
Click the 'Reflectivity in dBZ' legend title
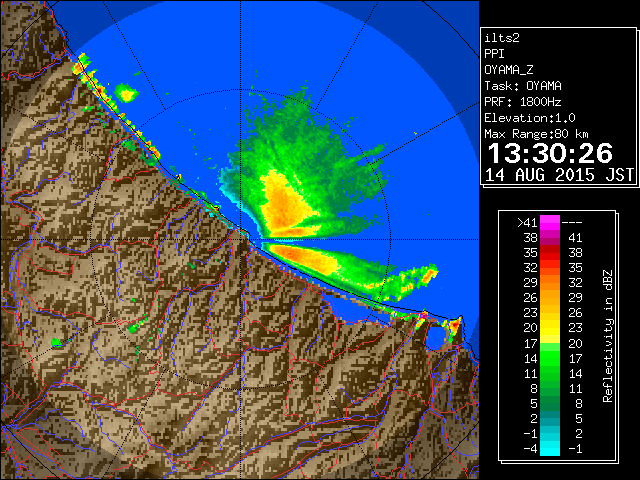(x=608, y=336)
